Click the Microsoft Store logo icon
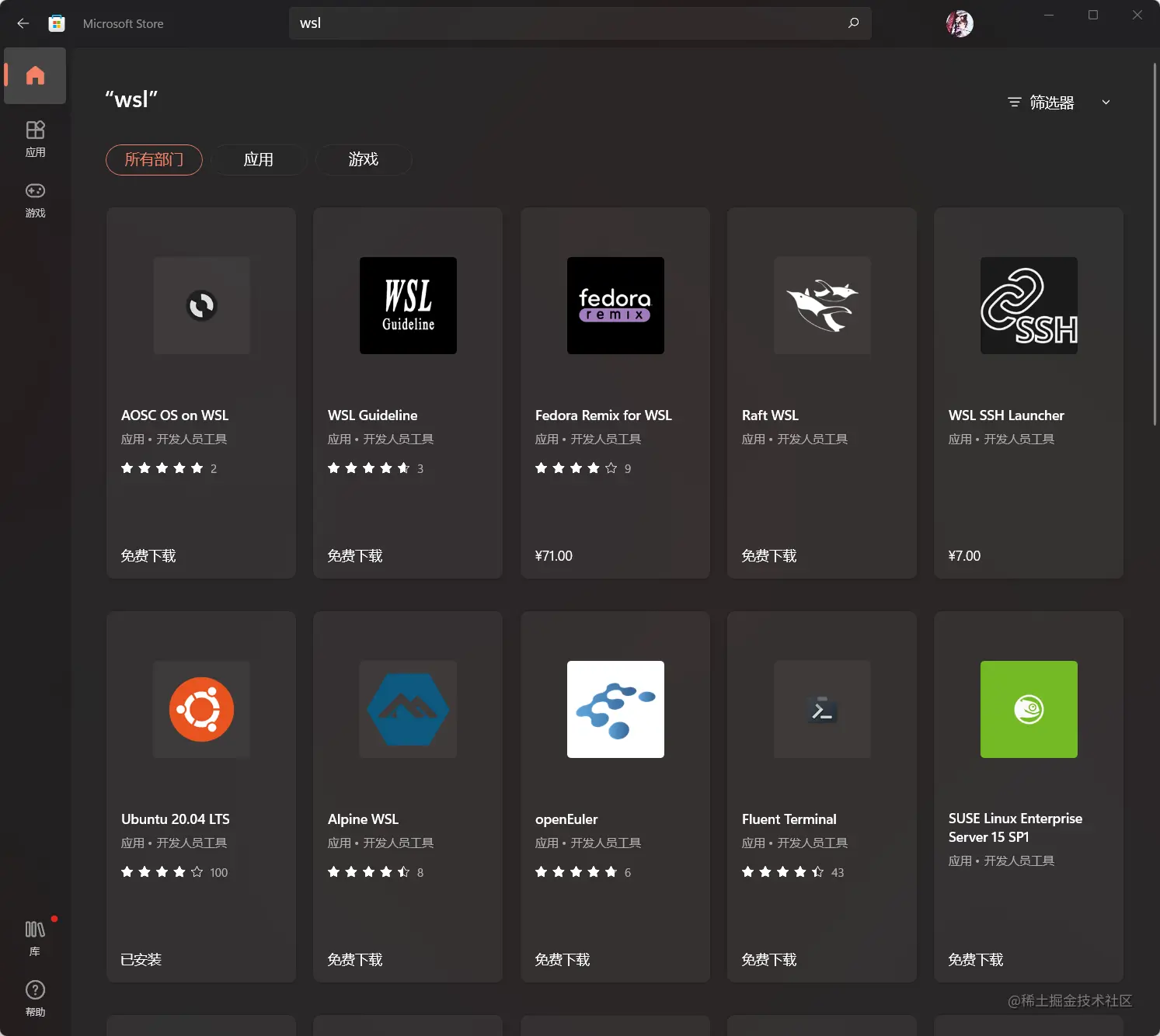1160x1036 pixels. (x=57, y=23)
